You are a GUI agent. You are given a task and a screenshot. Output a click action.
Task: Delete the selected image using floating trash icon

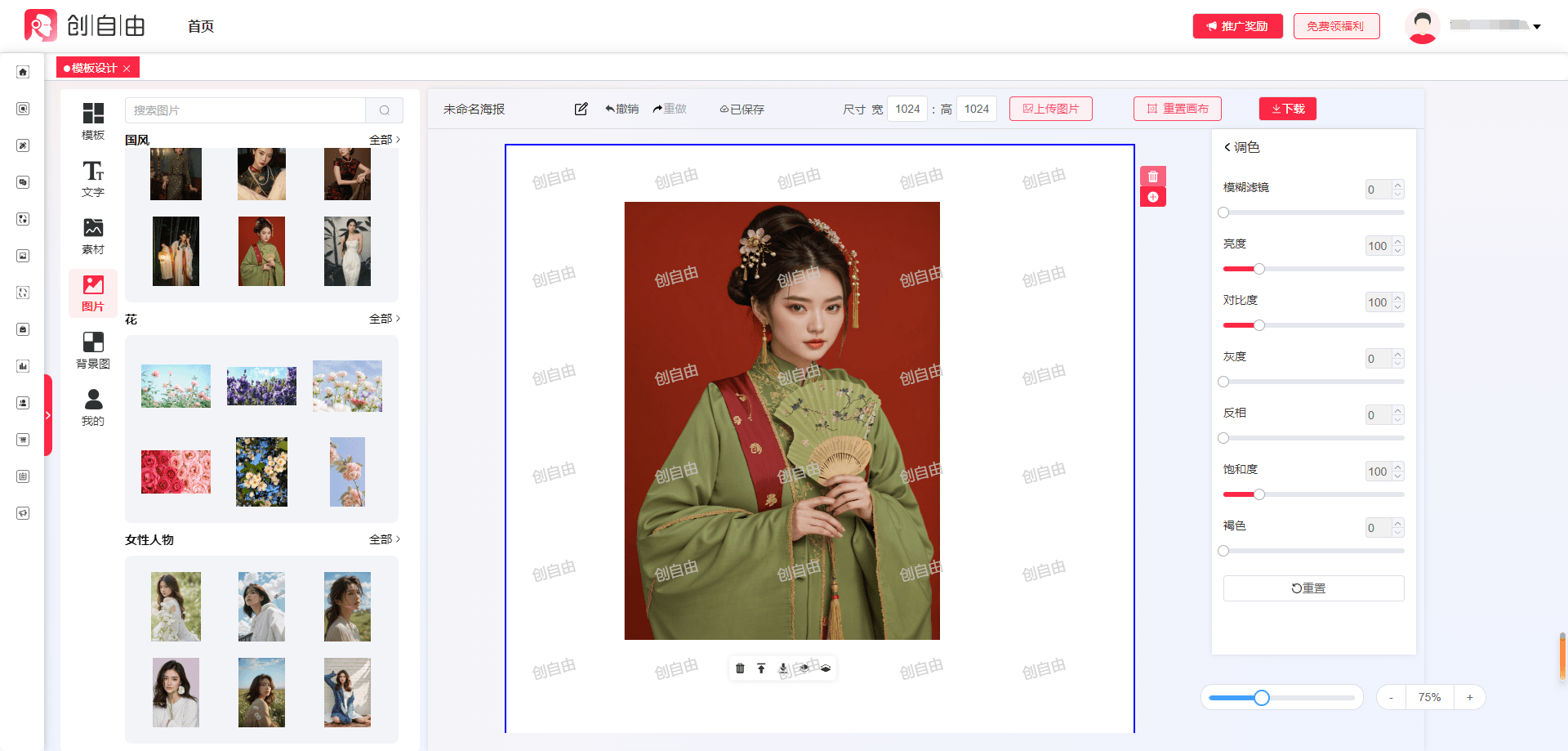pos(740,668)
